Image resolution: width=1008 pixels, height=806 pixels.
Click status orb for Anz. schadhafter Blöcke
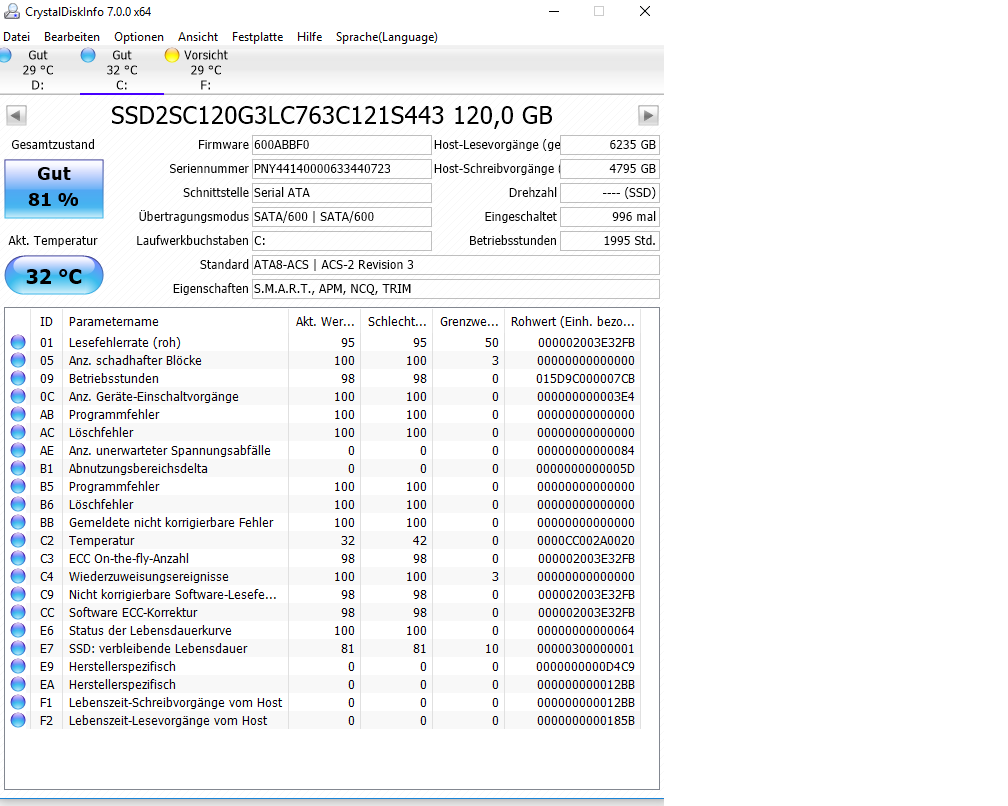(18, 361)
